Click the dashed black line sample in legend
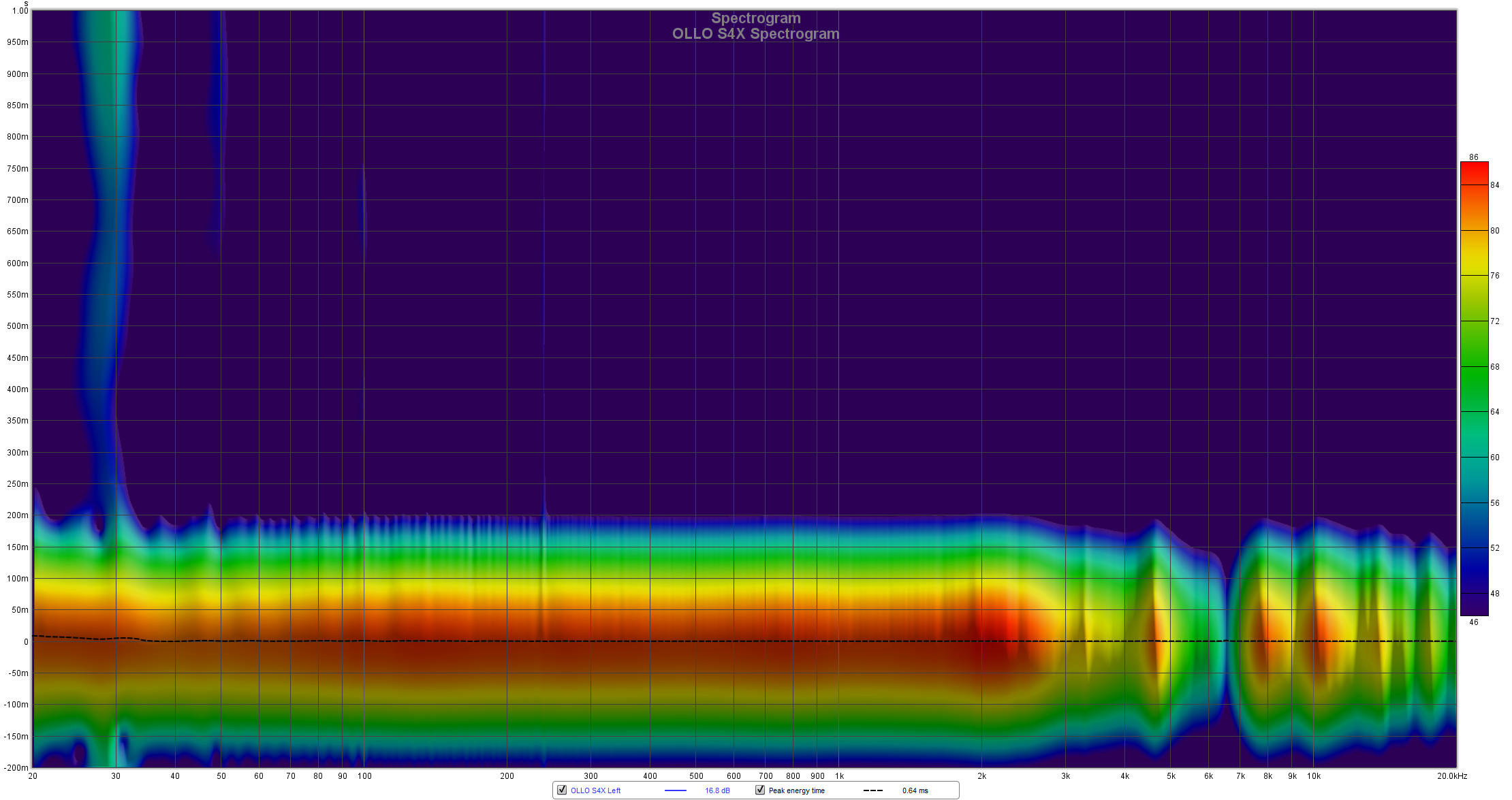Screen dimensions: 1512x800 coord(872,790)
